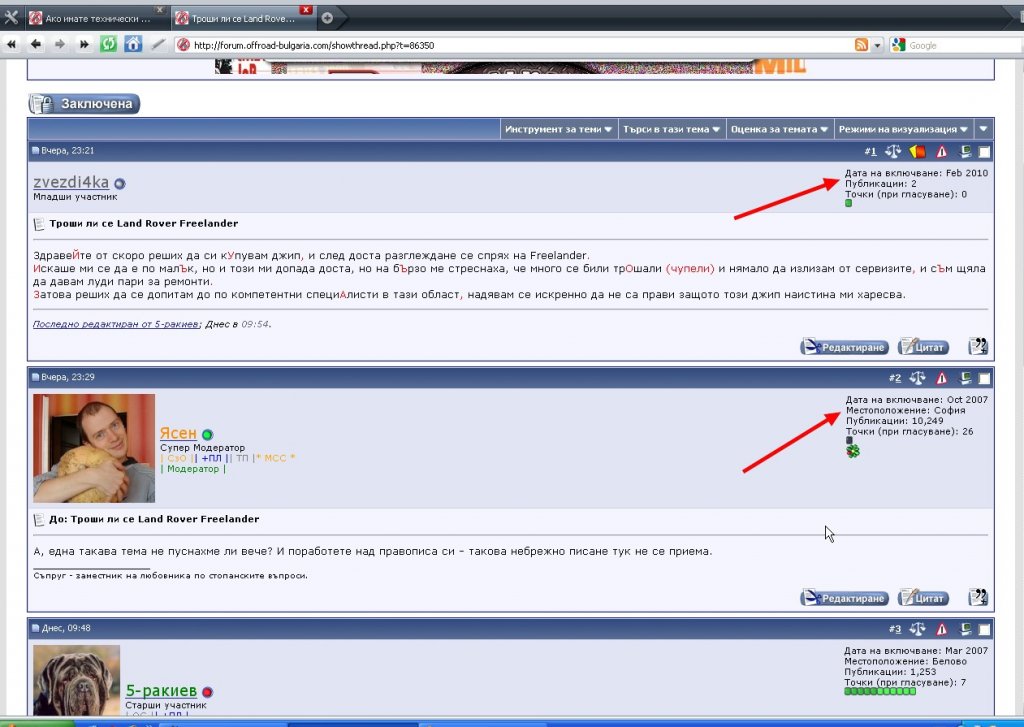This screenshot has height=727, width=1024.
Task: Click 'Редактиране' button on post #1
Action: tap(844, 347)
